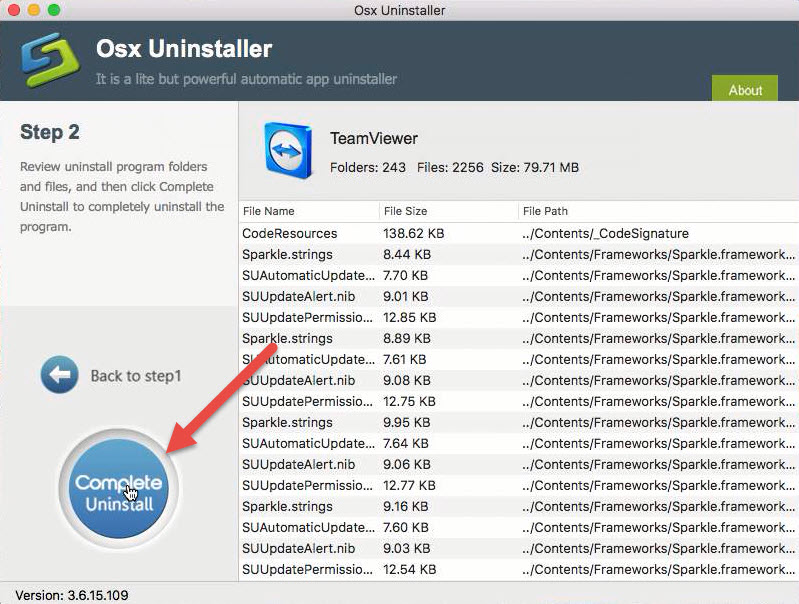Viewport: 799px width, 604px height.
Task: Select SUUpdatePermissio row sized 12.85 KB
Action: pyautogui.click(x=519, y=318)
